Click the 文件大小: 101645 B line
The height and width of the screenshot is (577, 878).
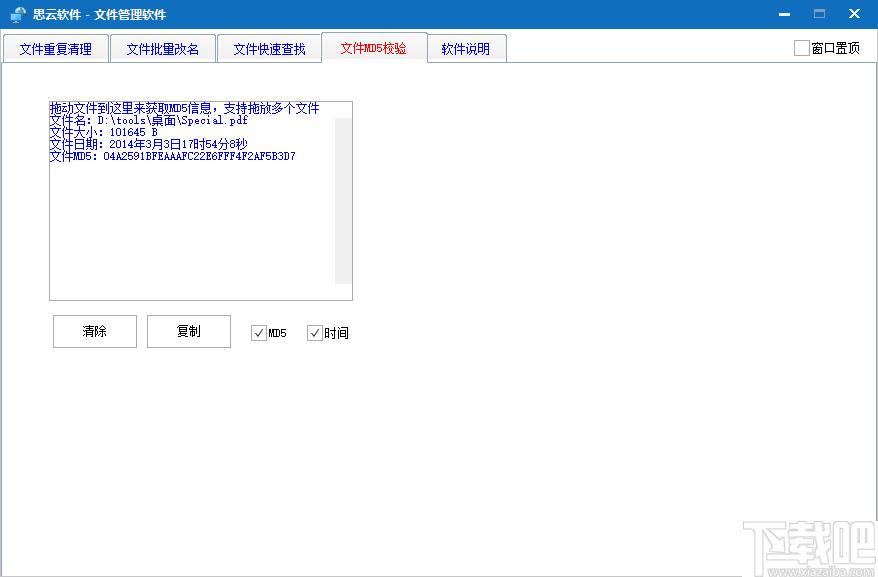click(x=104, y=132)
